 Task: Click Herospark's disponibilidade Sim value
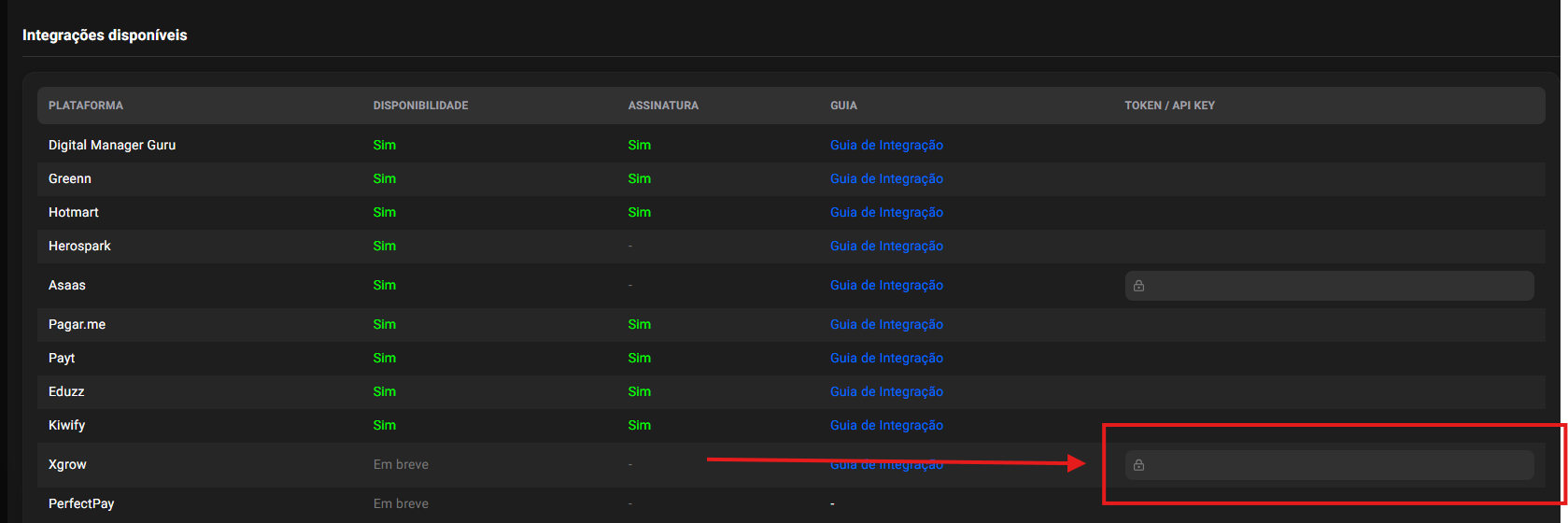385,246
